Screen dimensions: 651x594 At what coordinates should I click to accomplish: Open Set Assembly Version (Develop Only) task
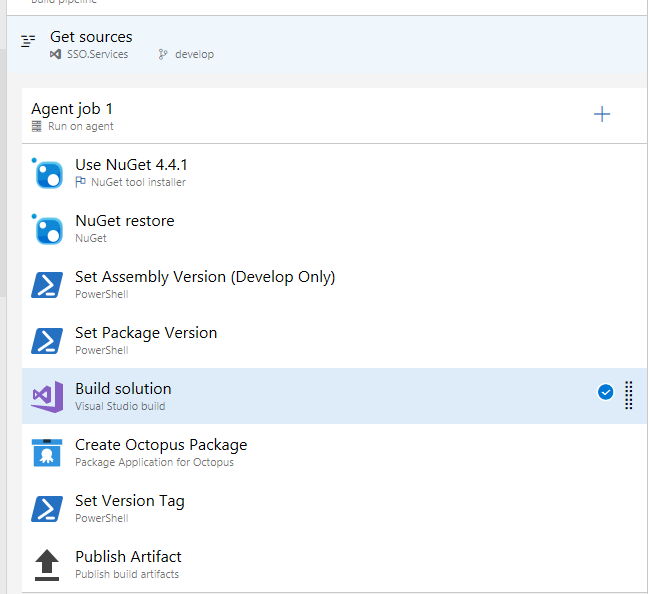pyautogui.click(x=205, y=277)
